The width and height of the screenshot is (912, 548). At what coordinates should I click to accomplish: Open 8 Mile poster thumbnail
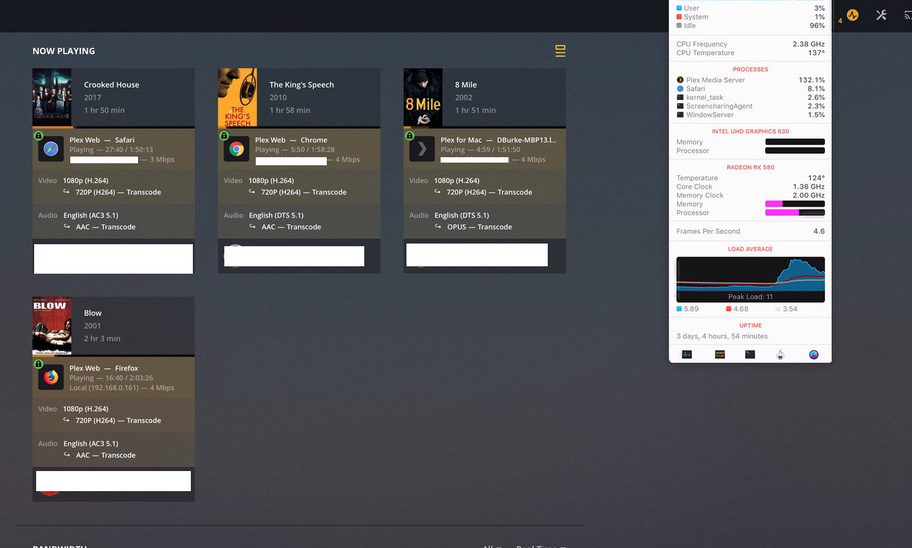pos(423,97)
